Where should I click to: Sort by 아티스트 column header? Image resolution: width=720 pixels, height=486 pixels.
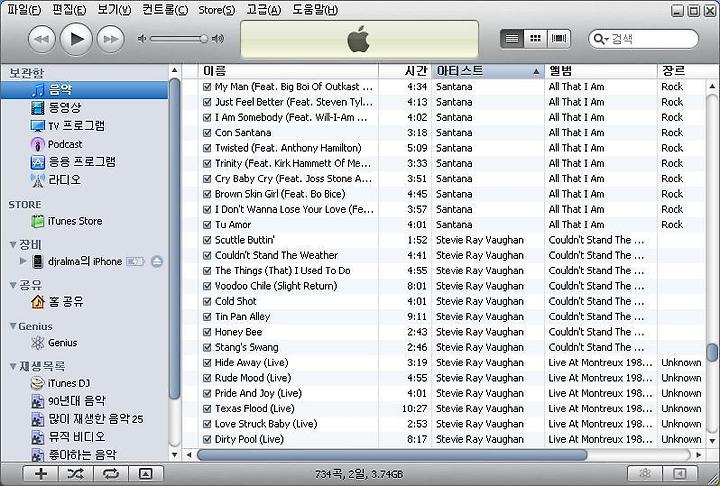coord(488,71)
